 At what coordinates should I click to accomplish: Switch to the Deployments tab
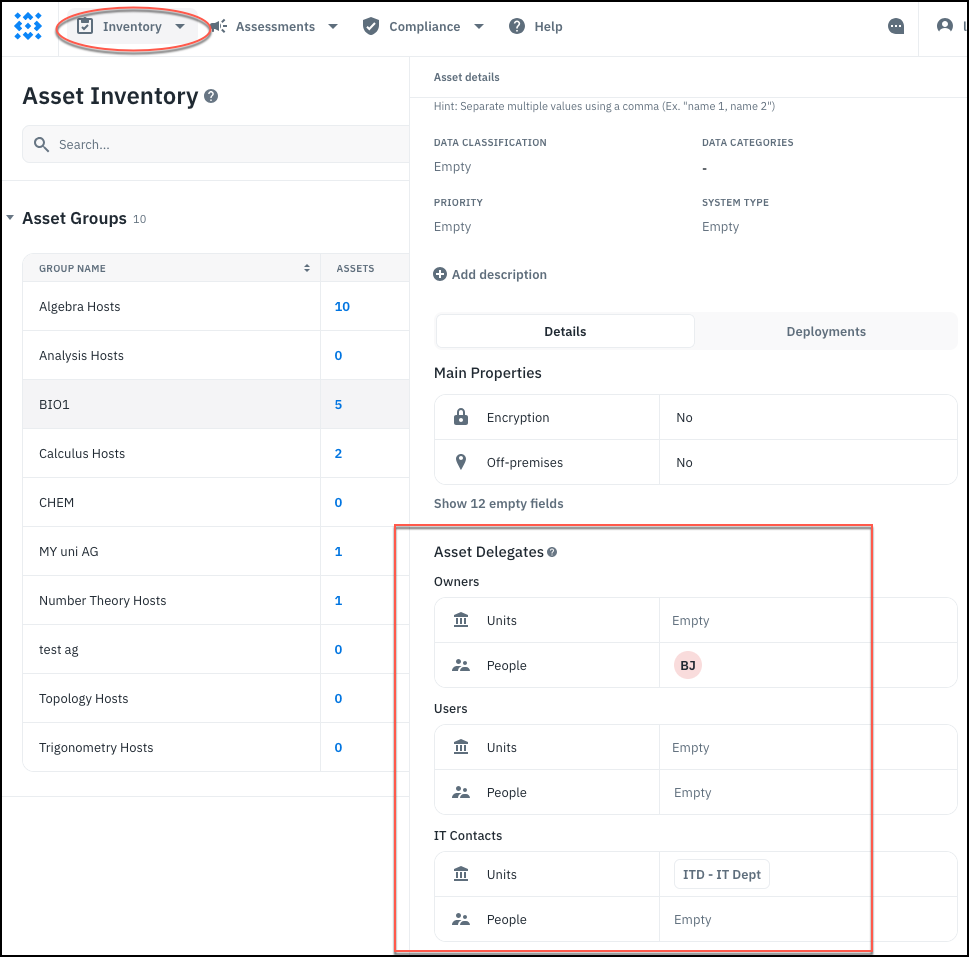click(826, 331)
